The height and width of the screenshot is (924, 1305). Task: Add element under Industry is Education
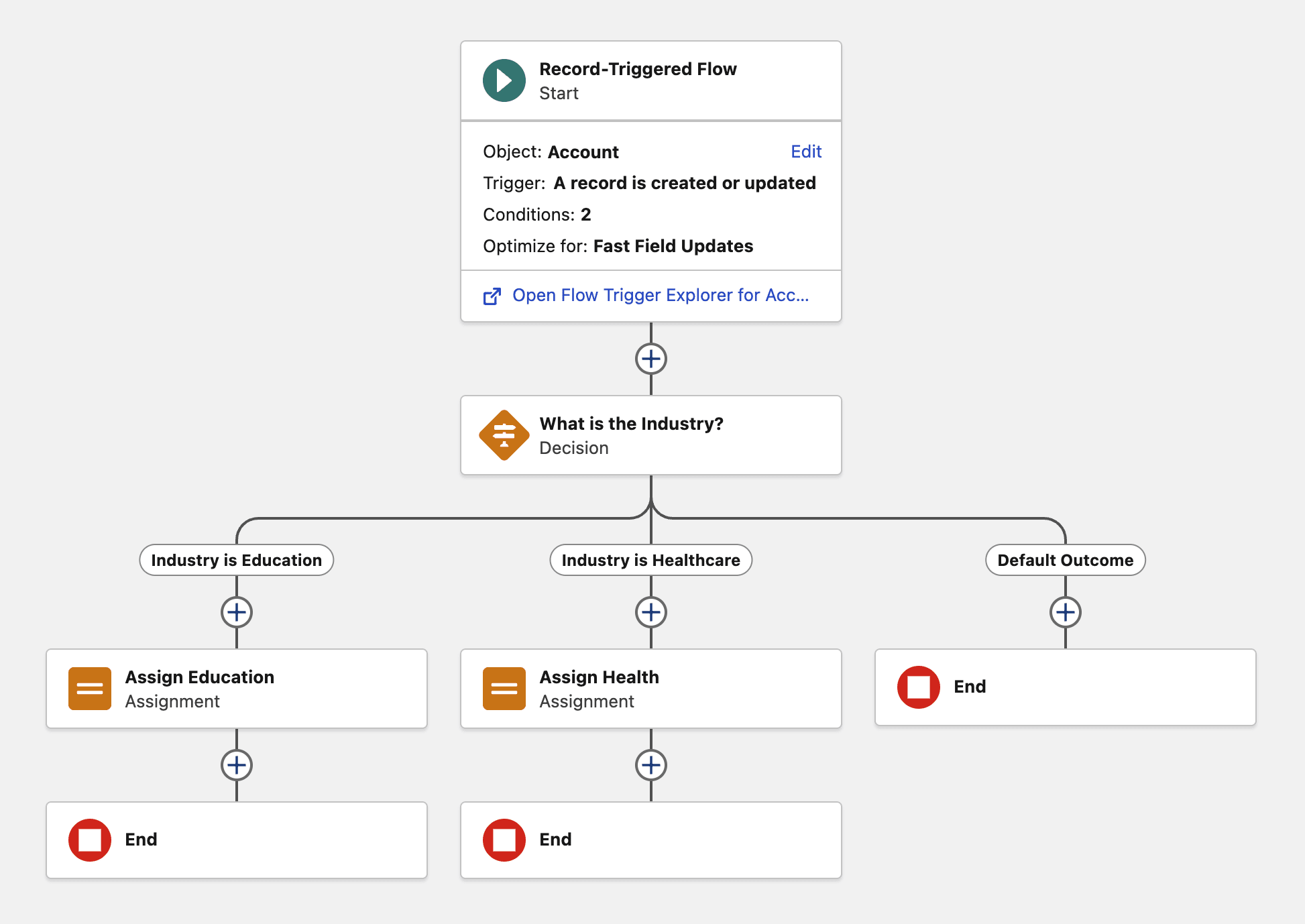237,612
